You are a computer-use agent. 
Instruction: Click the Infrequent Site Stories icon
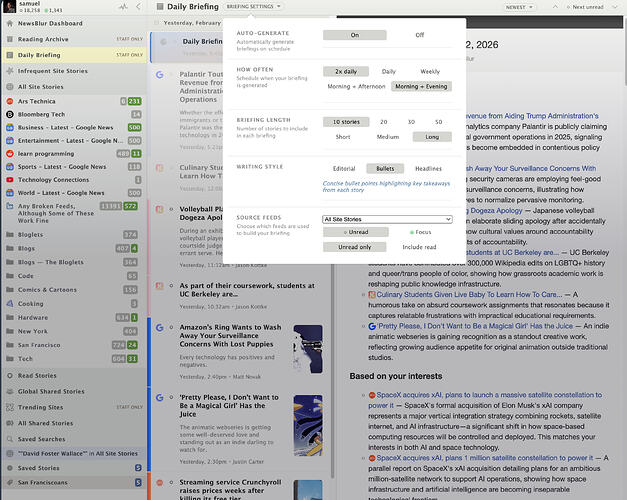point(10,71)
